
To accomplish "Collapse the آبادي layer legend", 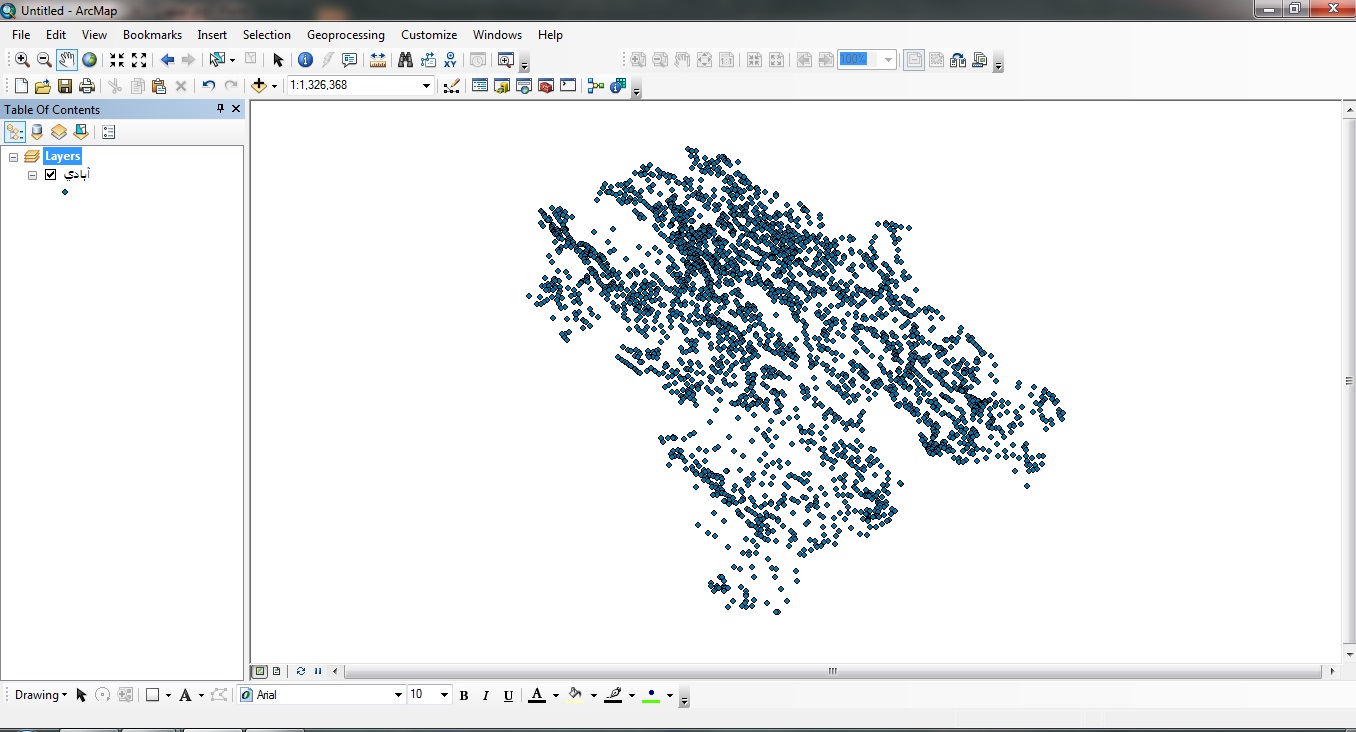I will point(32,175).
